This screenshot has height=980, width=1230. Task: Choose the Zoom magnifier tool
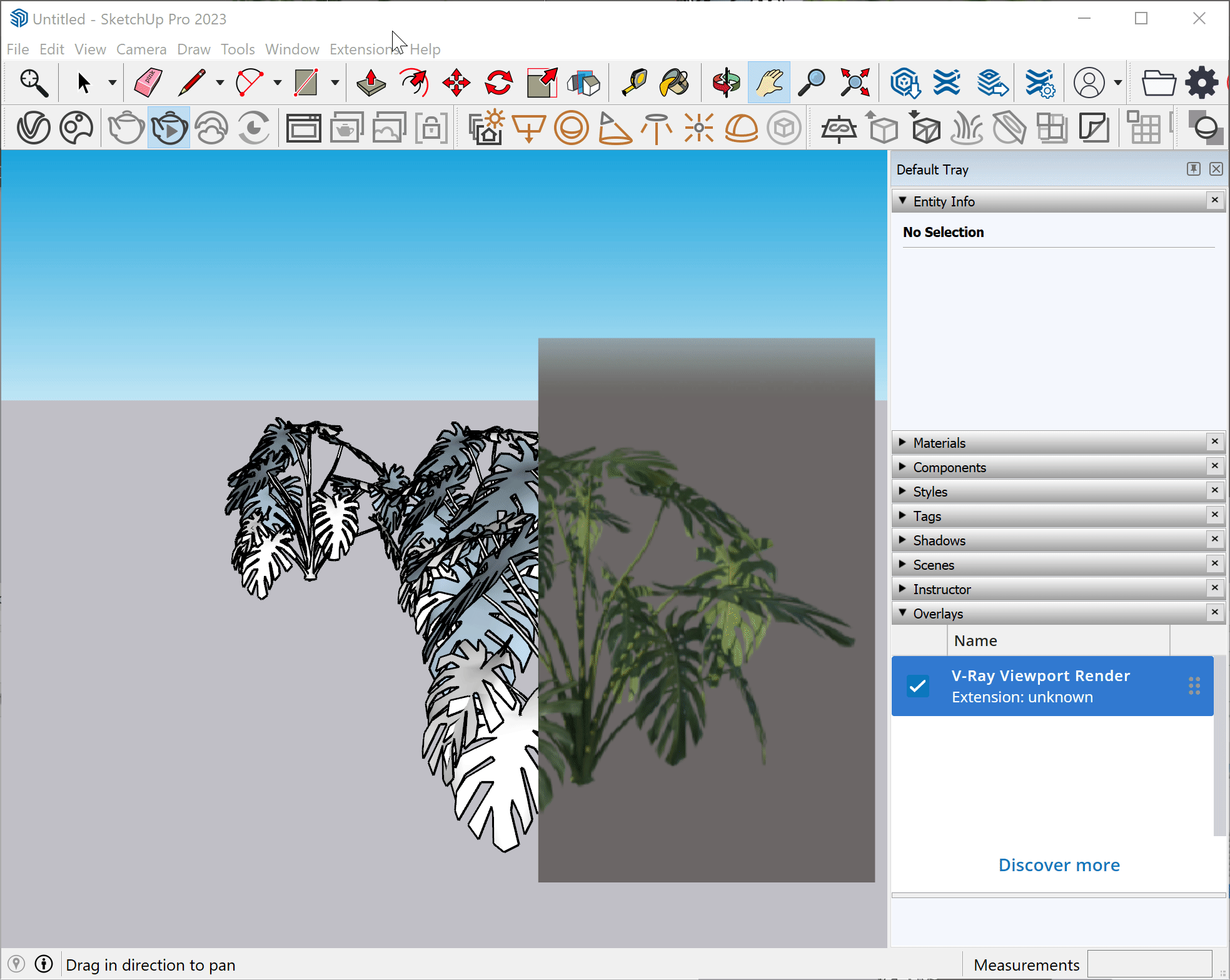[x=812, y=83]
